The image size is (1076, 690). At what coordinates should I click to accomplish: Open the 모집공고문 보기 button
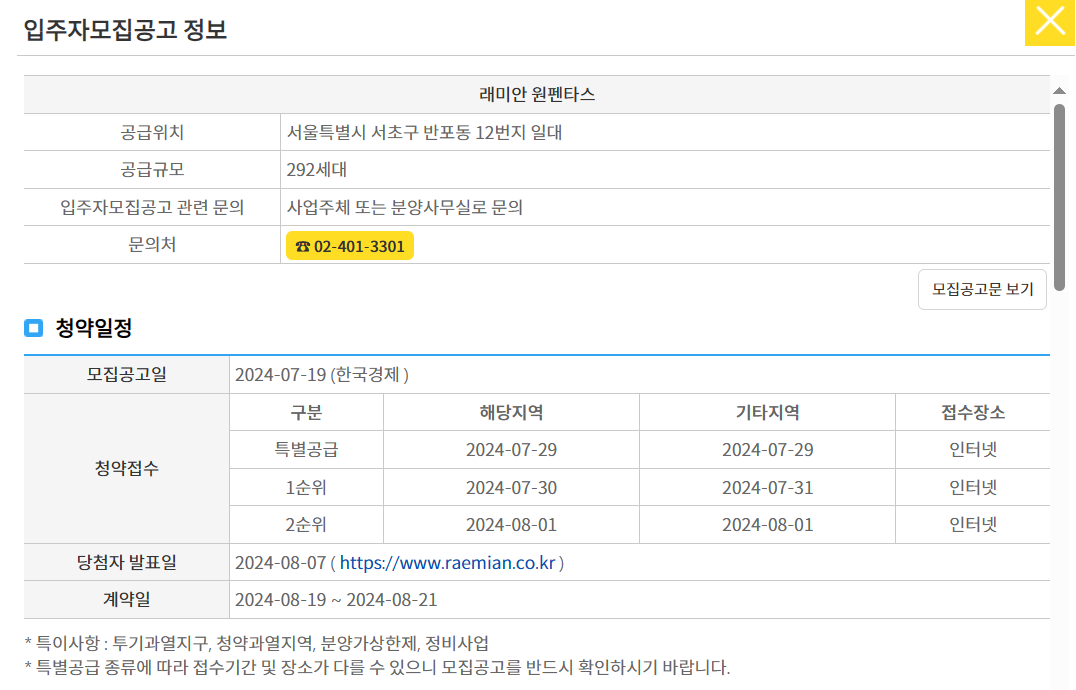(x=981, y=289)
